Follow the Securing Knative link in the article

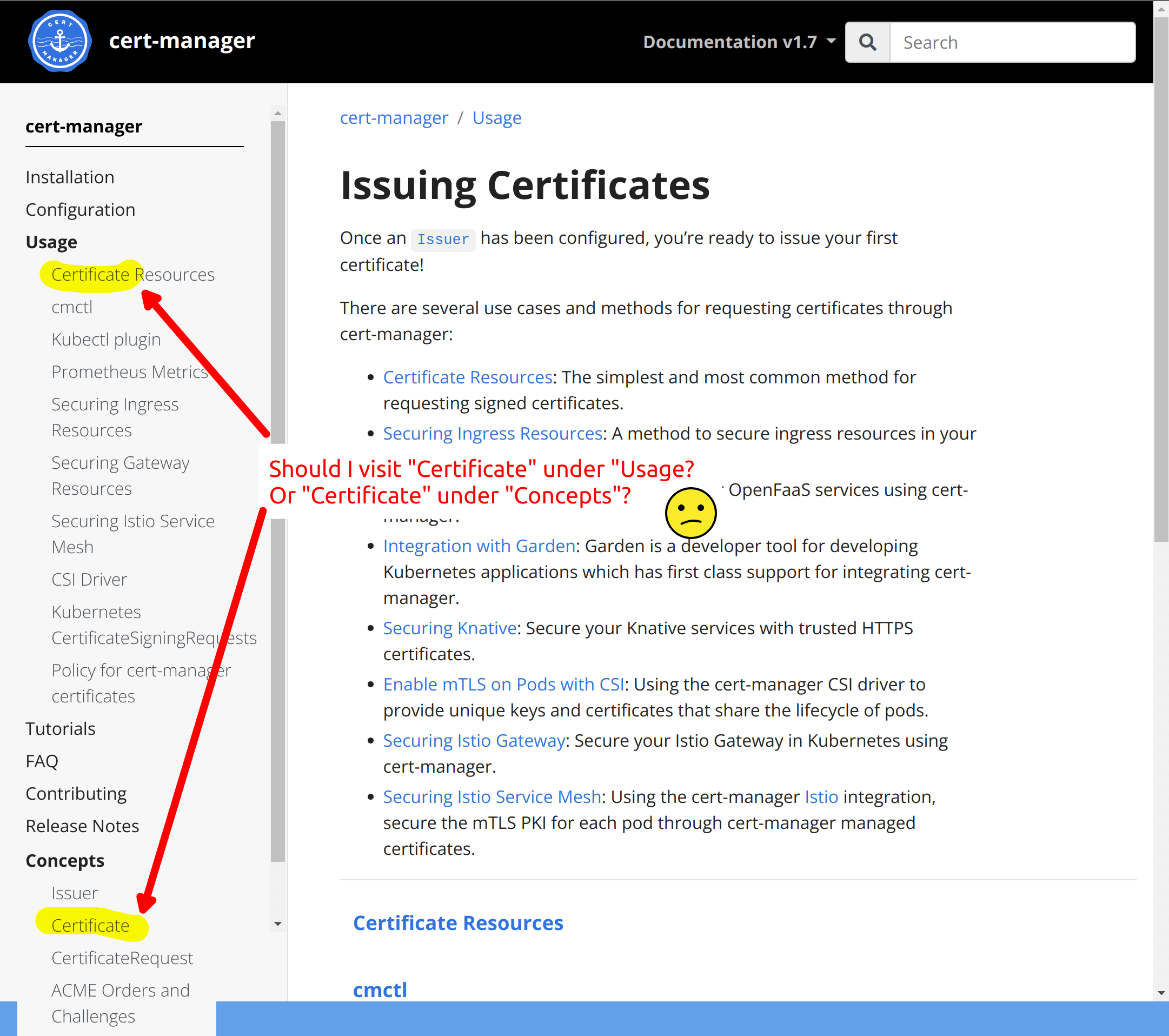pyautogui.click(x=449, y=628)
